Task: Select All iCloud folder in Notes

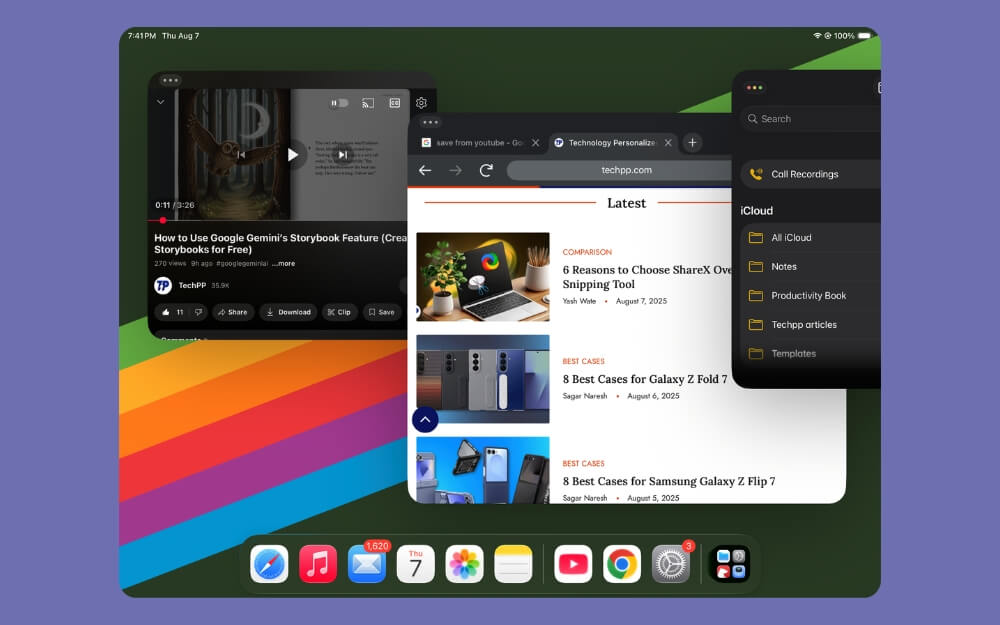Action: coord(811,237)
